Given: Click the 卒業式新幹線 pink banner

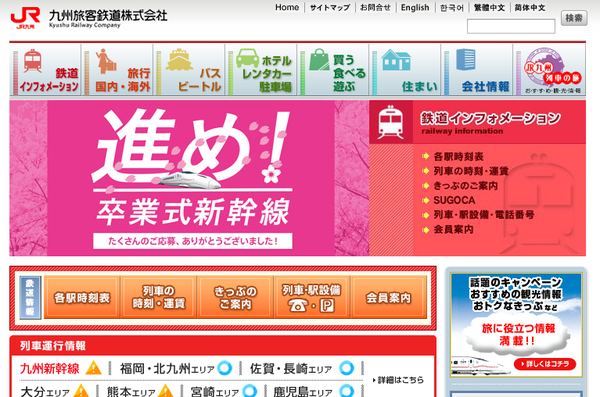Looking at the screenshot, I should (x=189, y=178).
